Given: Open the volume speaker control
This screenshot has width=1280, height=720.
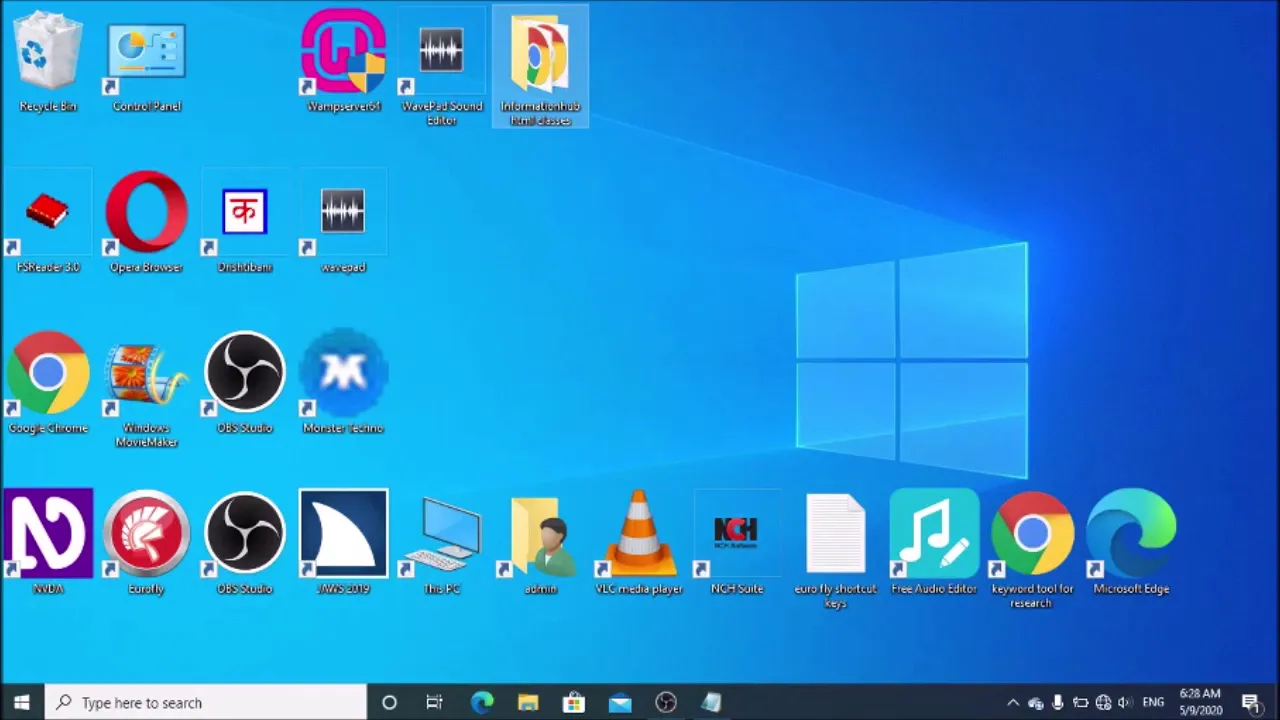Looking at the screenshot, I should [x=1125, y=703].
